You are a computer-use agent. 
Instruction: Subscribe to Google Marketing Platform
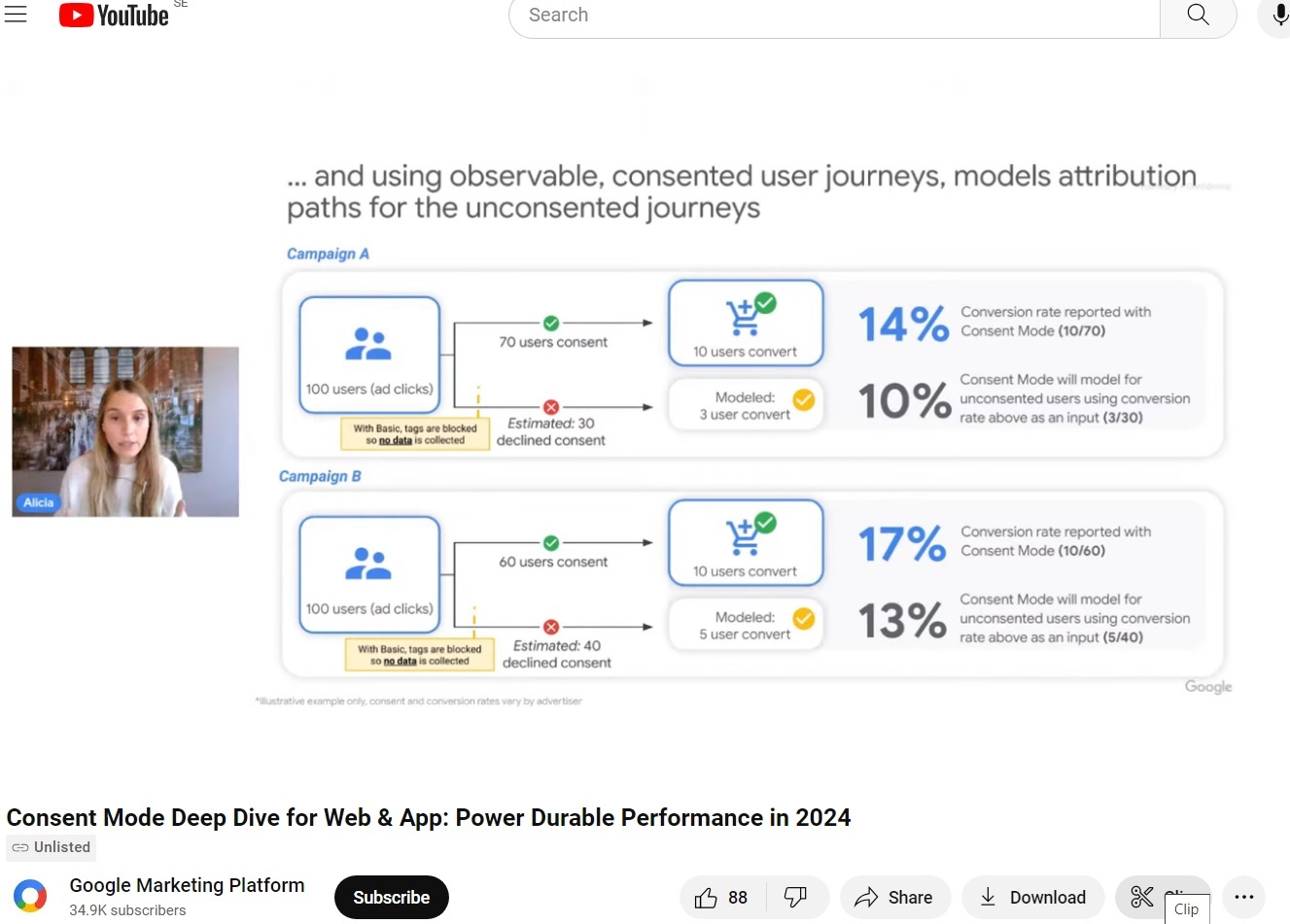click(x=392, y=897)
